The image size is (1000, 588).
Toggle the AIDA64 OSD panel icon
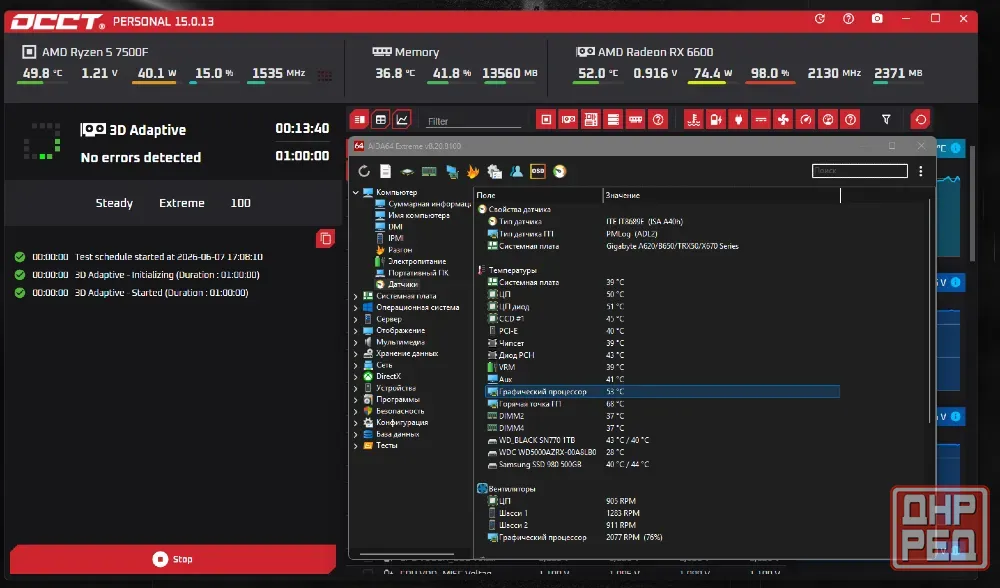(x=538, y=171)
